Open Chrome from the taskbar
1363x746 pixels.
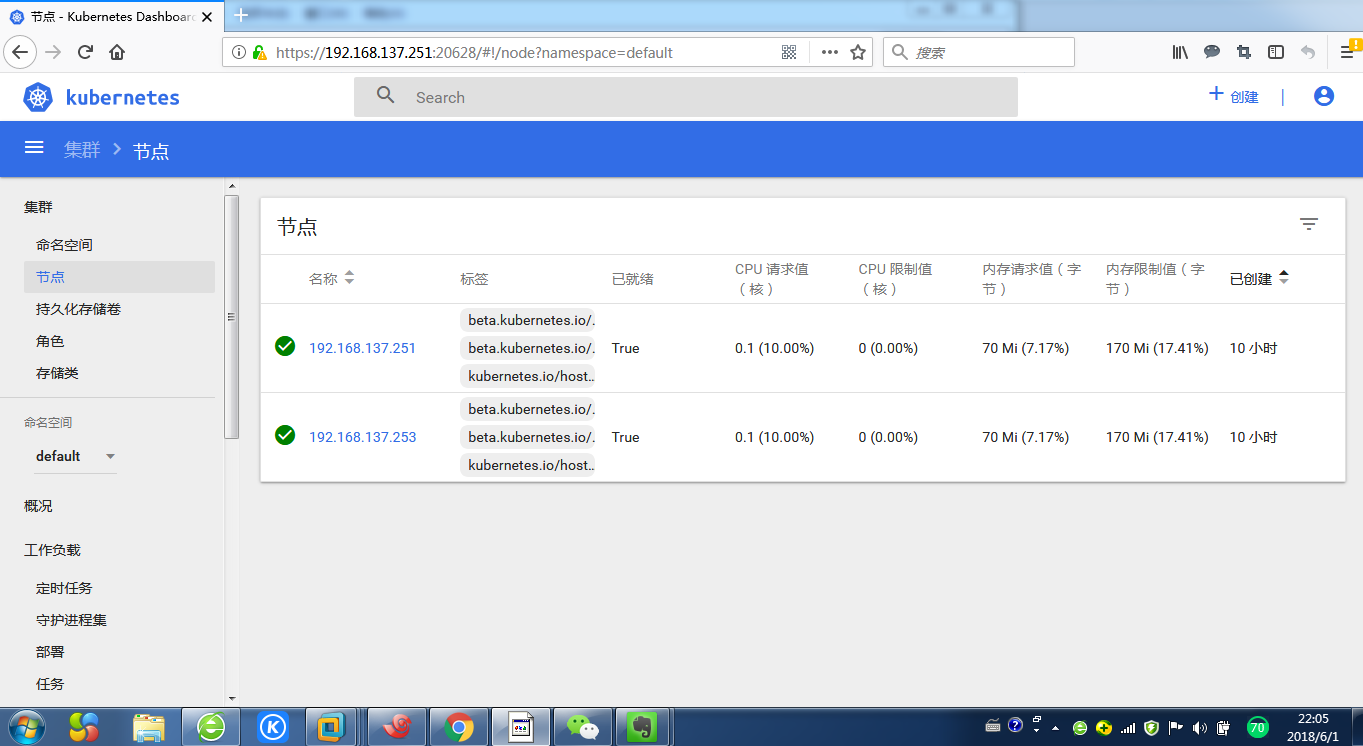pos(459,727)
